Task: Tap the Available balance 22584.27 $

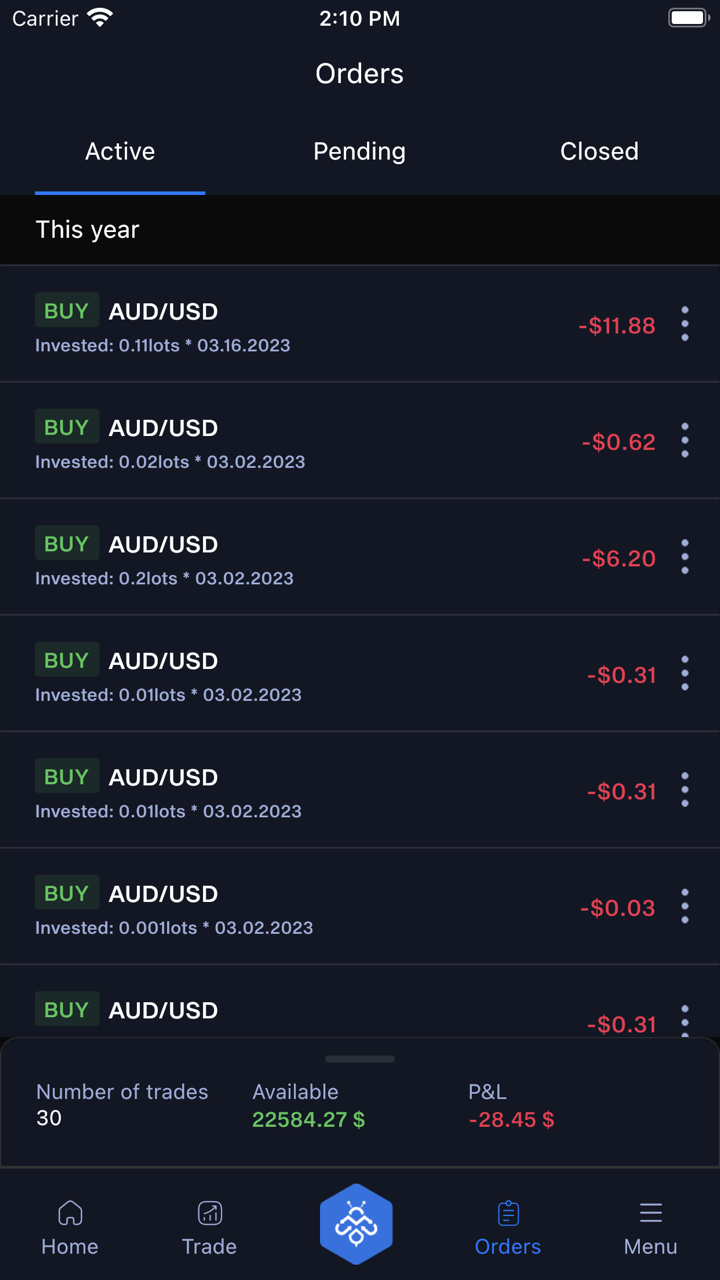Action: click(308, 1120)
